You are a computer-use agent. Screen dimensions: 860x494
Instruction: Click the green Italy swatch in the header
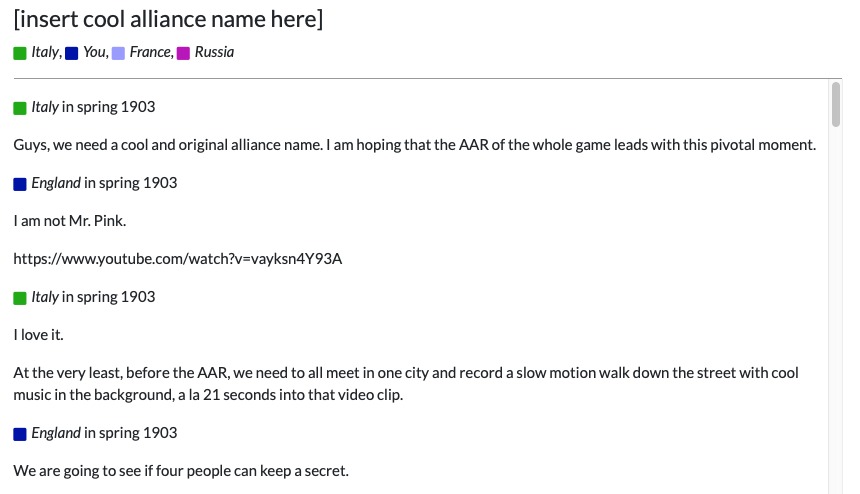[x=20, y=53]
